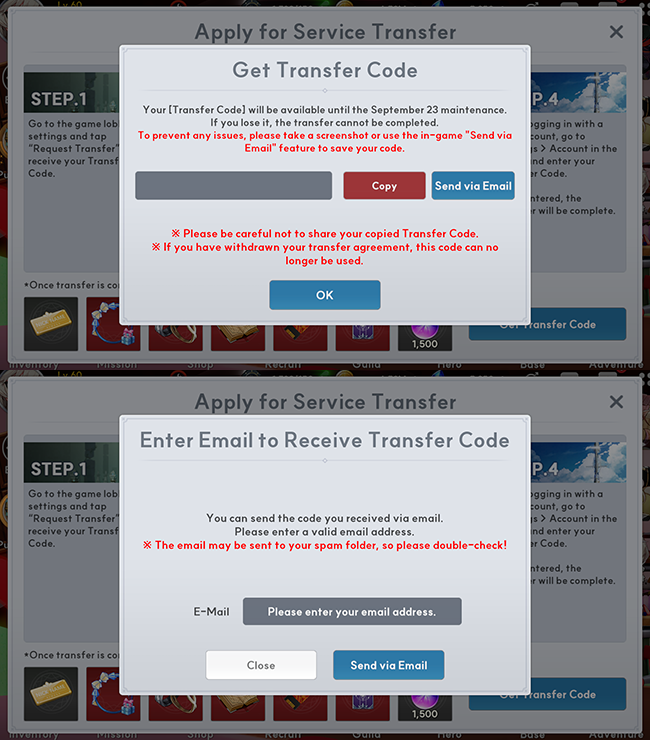Screen dimensions: 650x740
Task: Select the gold nickname ticket icon in upper panel
Action: point(51,324)
